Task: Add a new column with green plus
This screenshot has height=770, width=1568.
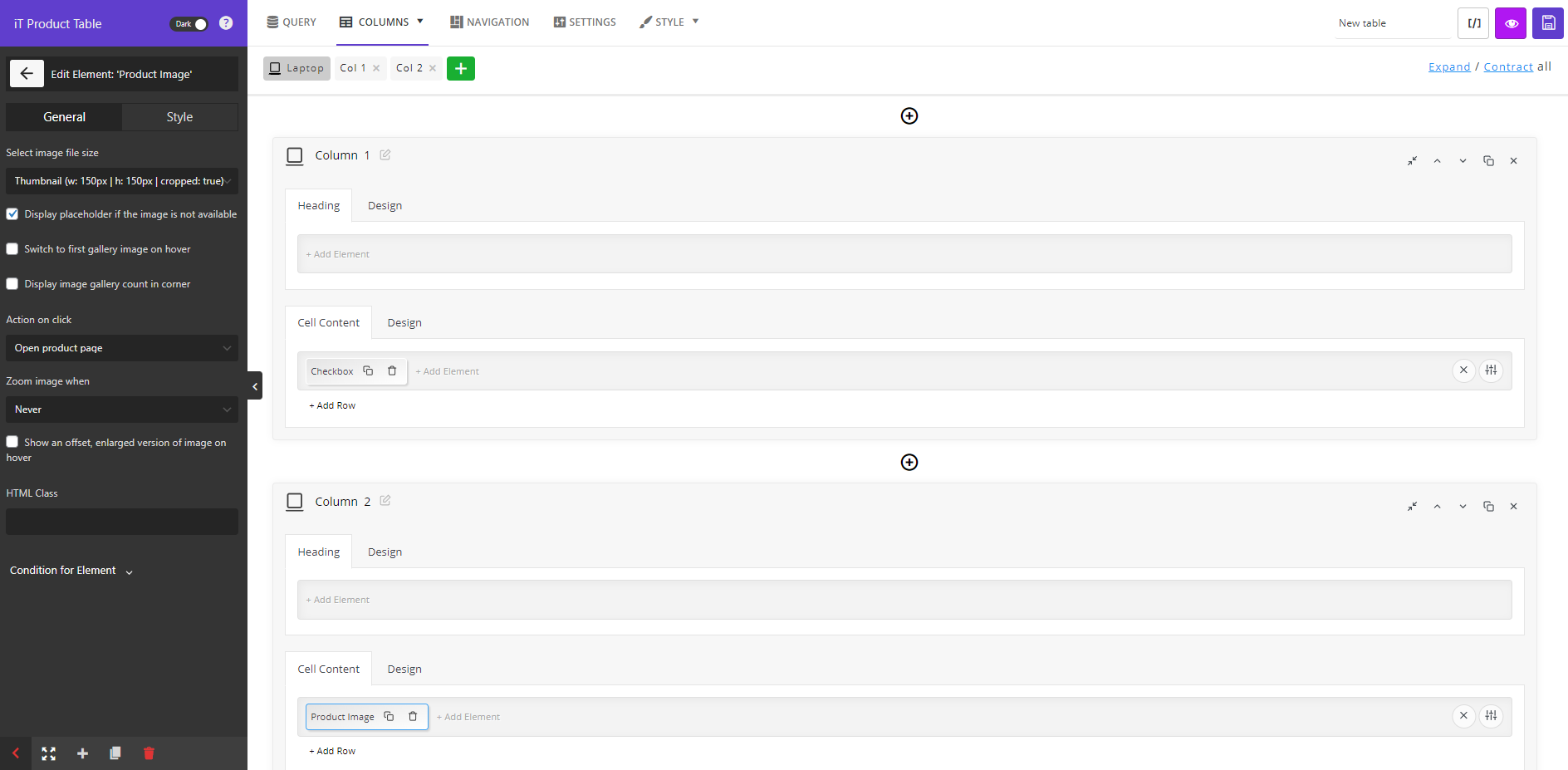Action: tap(461, 68)
